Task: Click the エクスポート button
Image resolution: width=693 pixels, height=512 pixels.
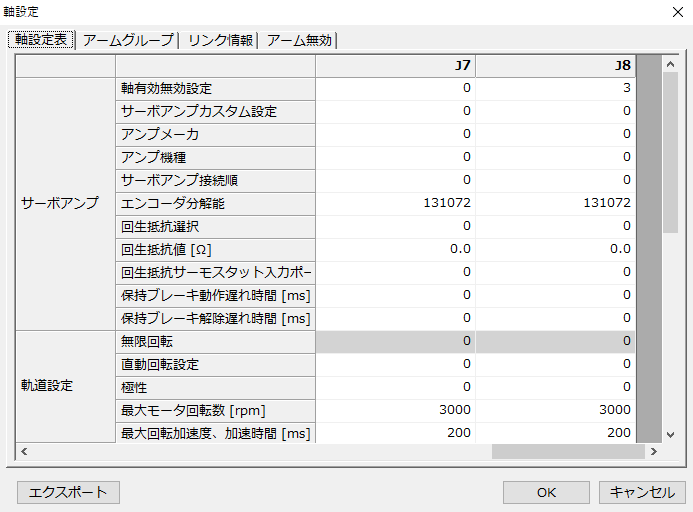Action: click(x=68, y=492)
